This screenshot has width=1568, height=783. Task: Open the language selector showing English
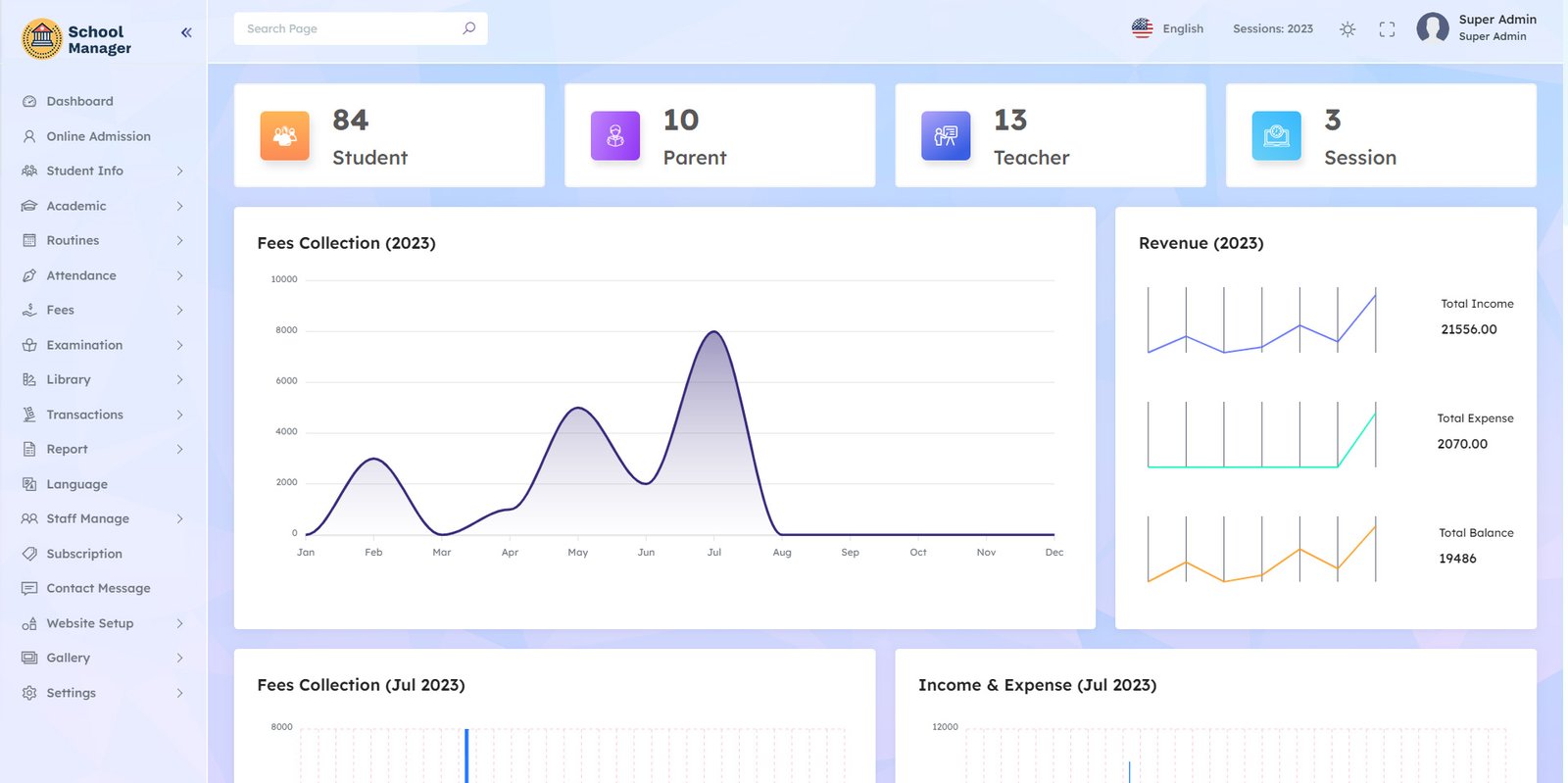coord(1167,28)
